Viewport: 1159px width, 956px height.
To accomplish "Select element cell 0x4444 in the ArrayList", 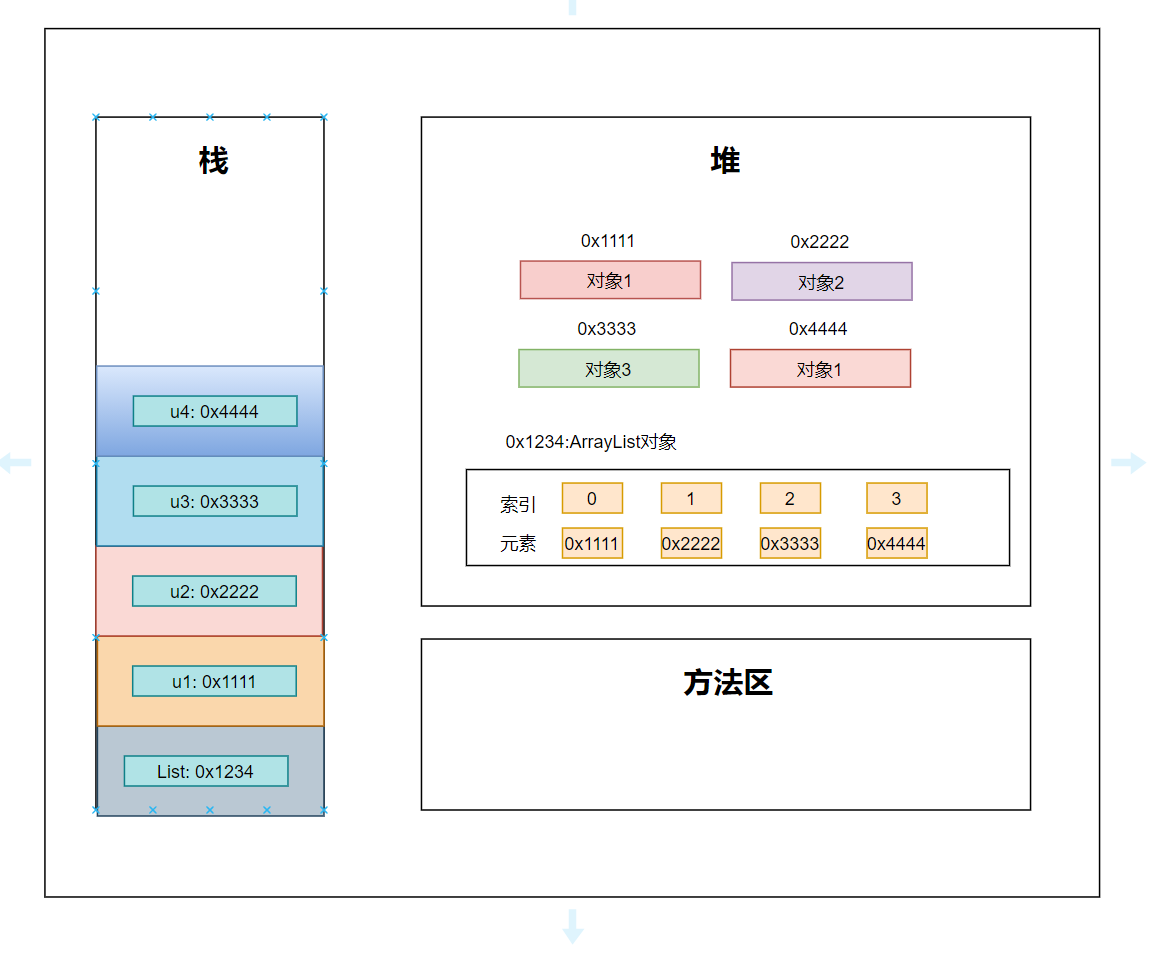I will click(x=896, y=542).
